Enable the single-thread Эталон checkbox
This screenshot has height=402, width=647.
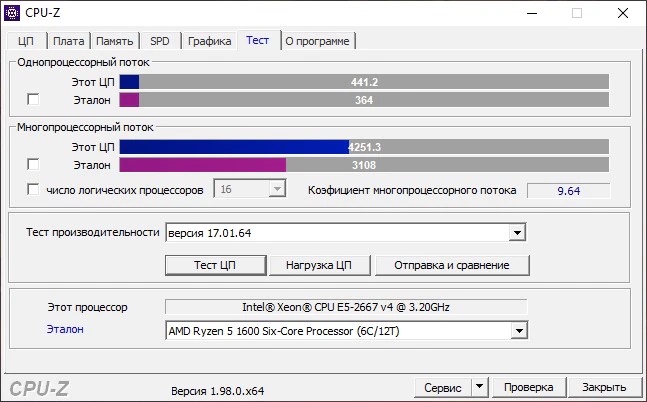(x=33, y=99)
